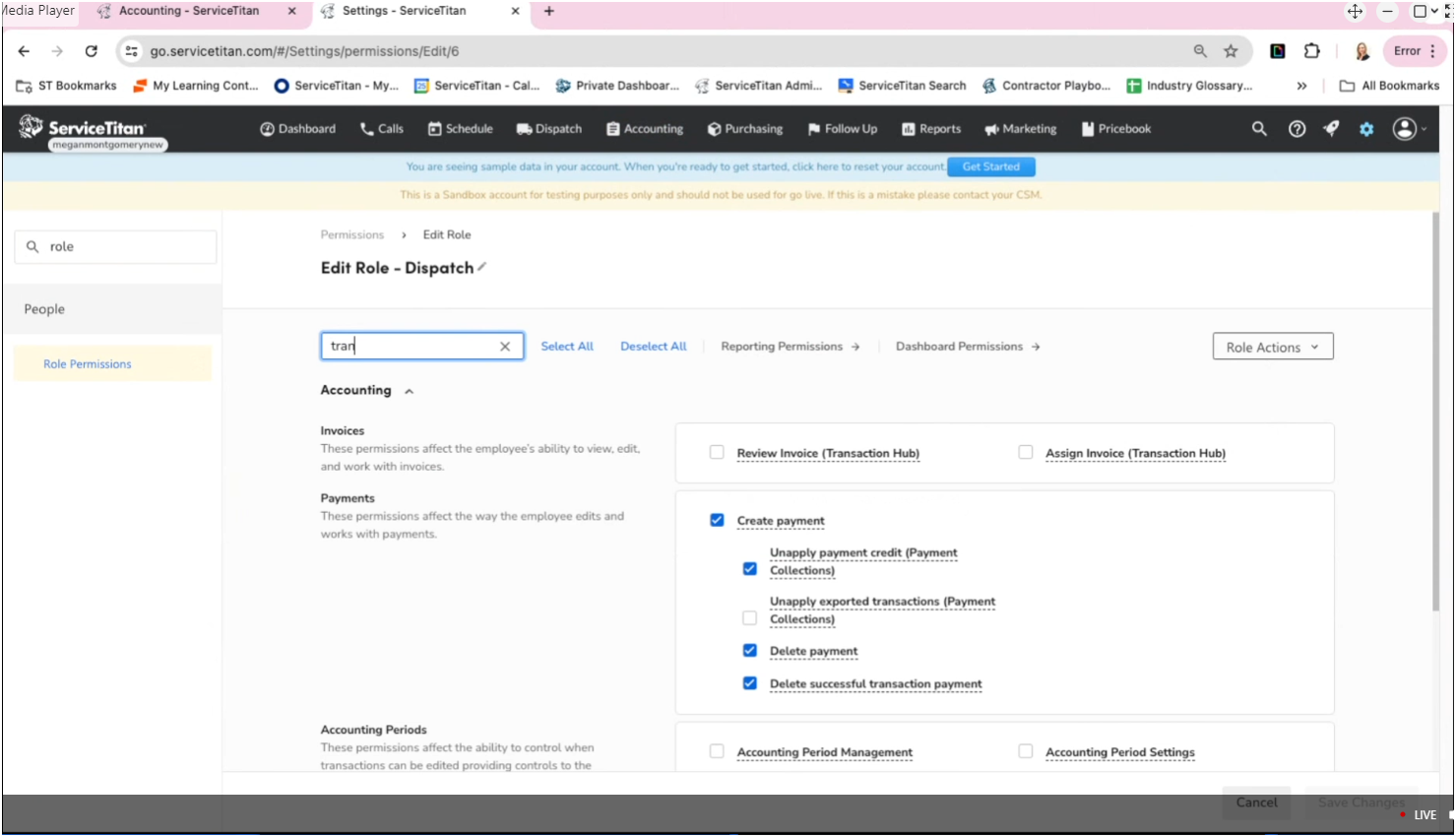
Task: Click the permission search field containing tran
Action: pyautogui.click(x=422, y=347)
